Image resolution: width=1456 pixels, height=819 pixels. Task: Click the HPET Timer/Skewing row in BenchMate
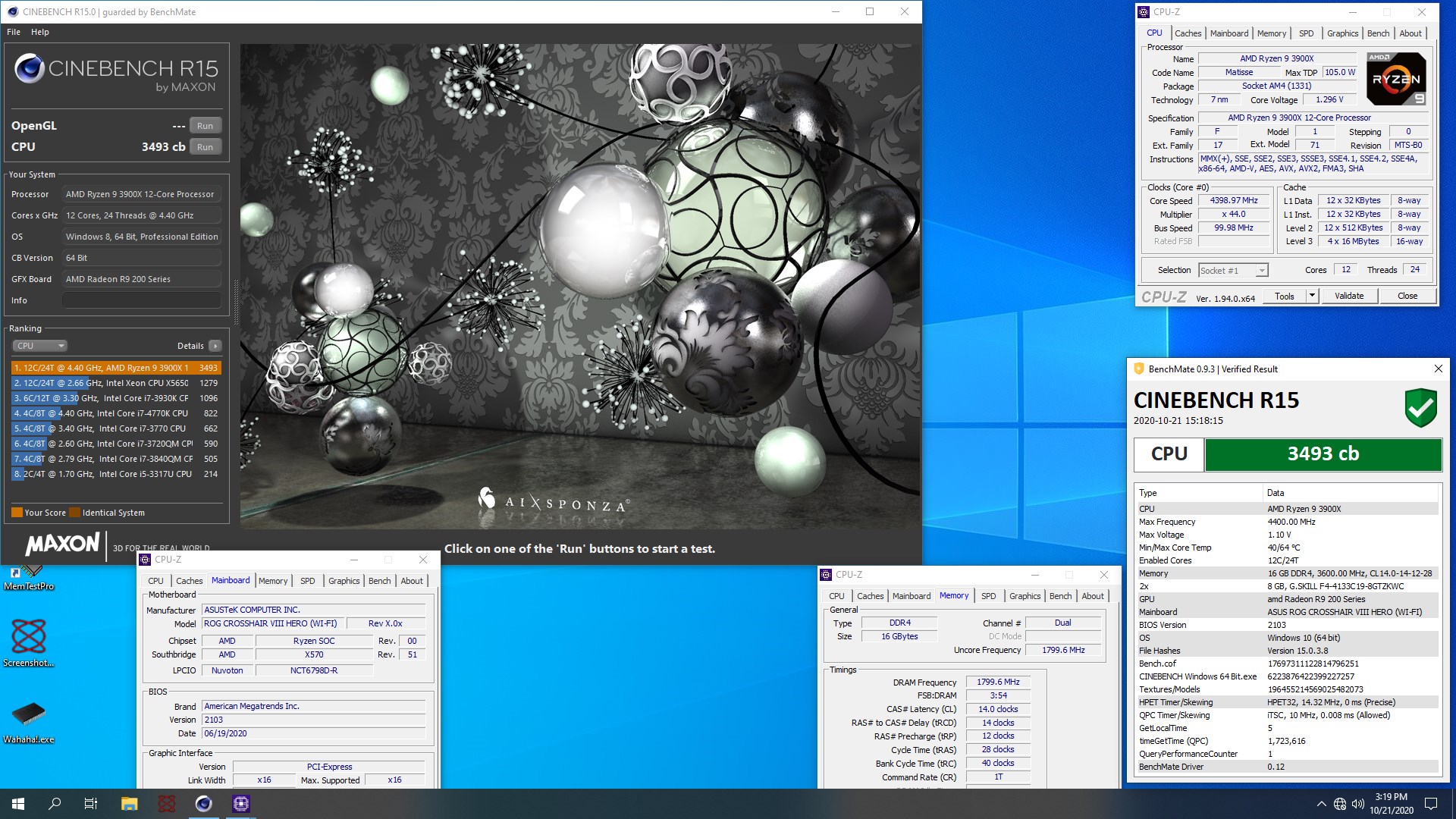(1287, 702)
